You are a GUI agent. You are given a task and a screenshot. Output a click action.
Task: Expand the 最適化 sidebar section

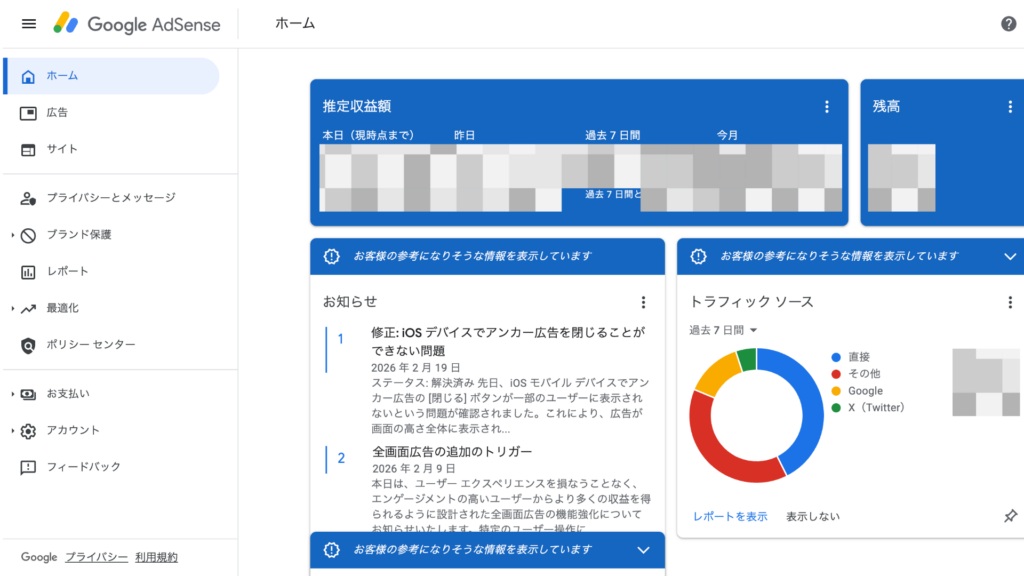[13, 308]
